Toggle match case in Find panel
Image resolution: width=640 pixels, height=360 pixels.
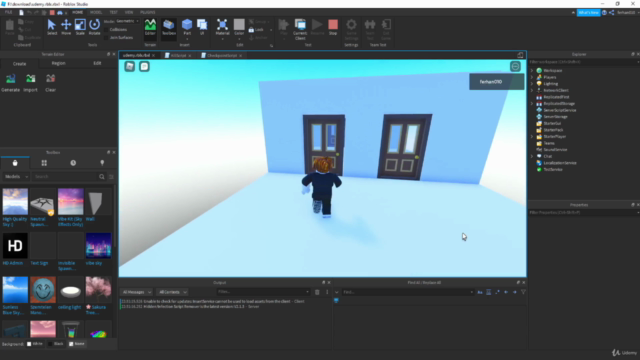pos(480,292)
